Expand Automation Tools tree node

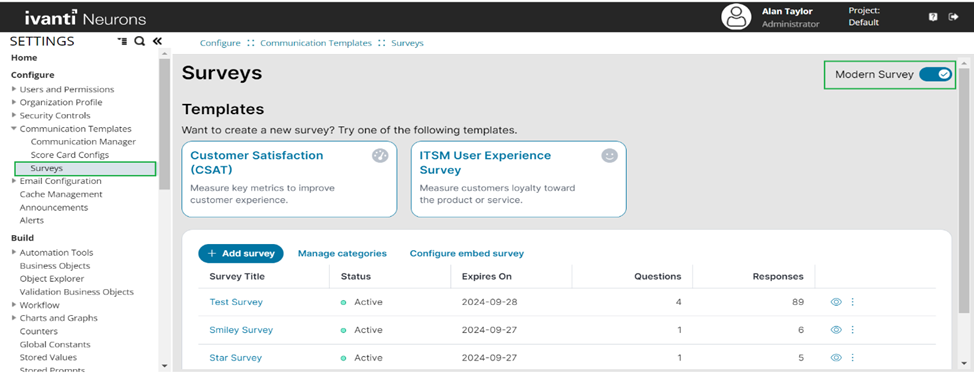(14, 252)
